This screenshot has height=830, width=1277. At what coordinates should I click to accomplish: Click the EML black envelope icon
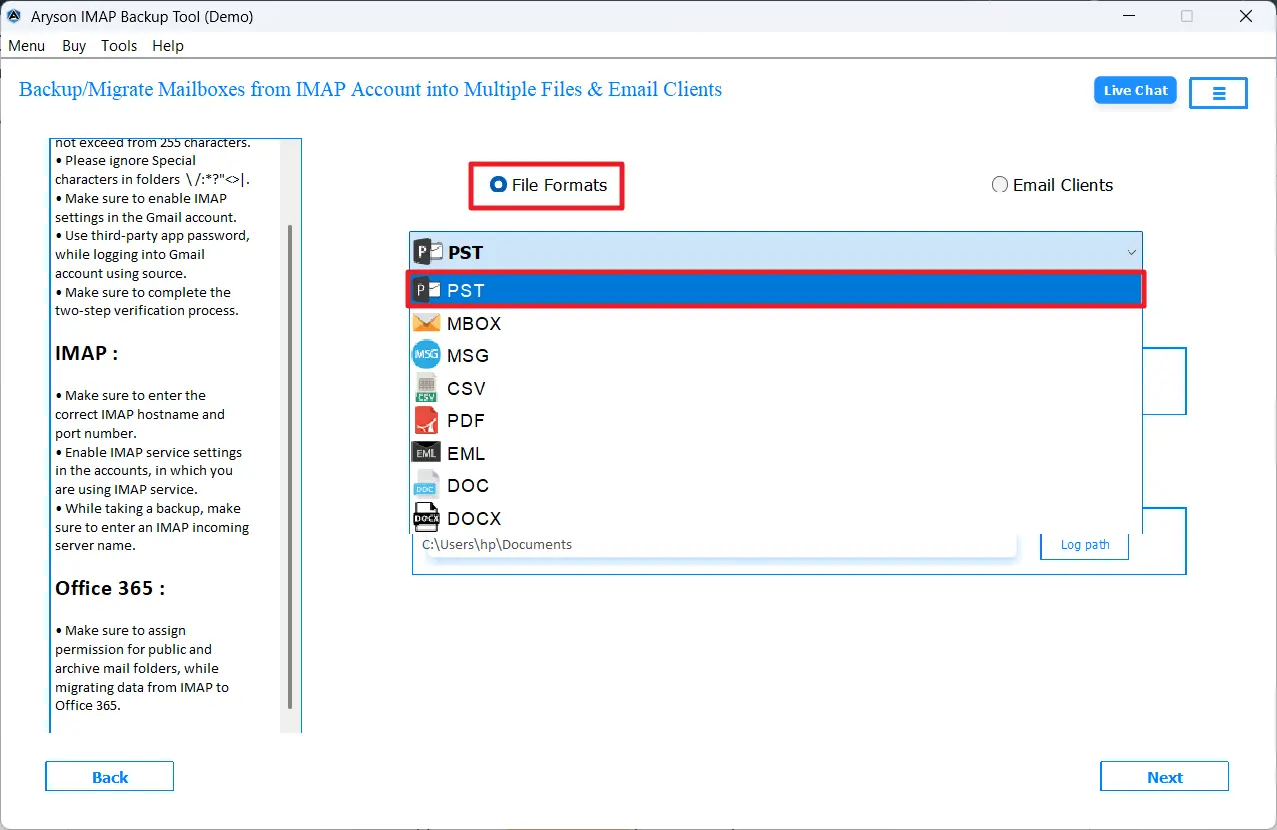tap(427, 452)
